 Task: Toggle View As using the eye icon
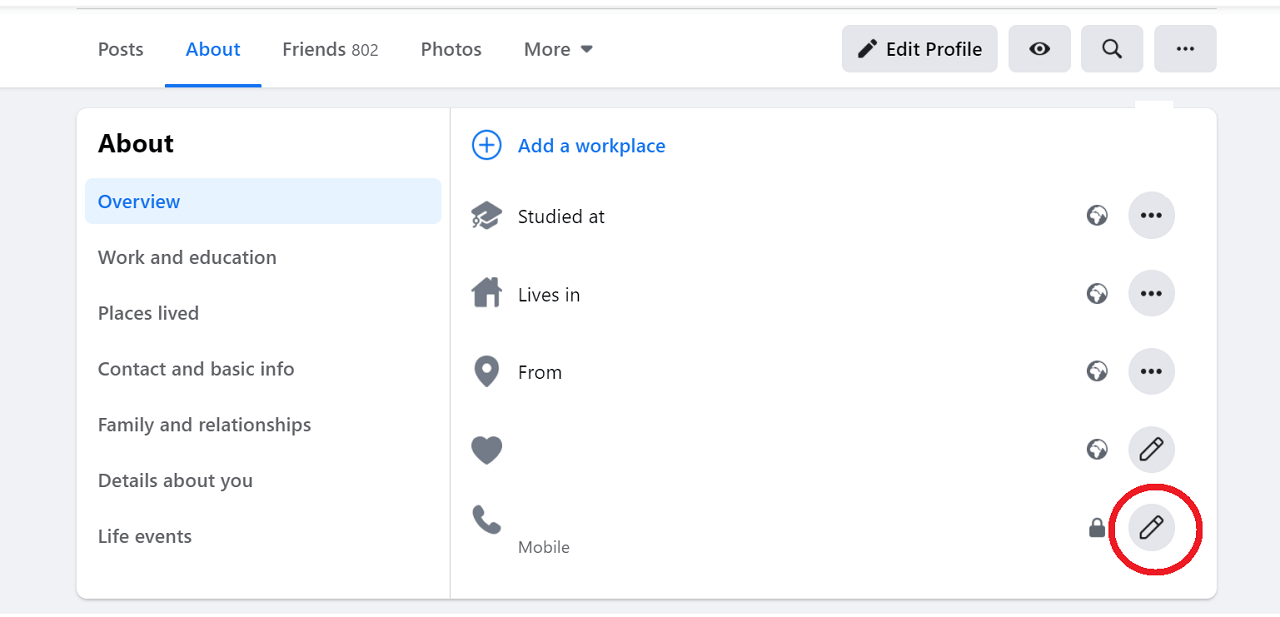[1039, 49]
